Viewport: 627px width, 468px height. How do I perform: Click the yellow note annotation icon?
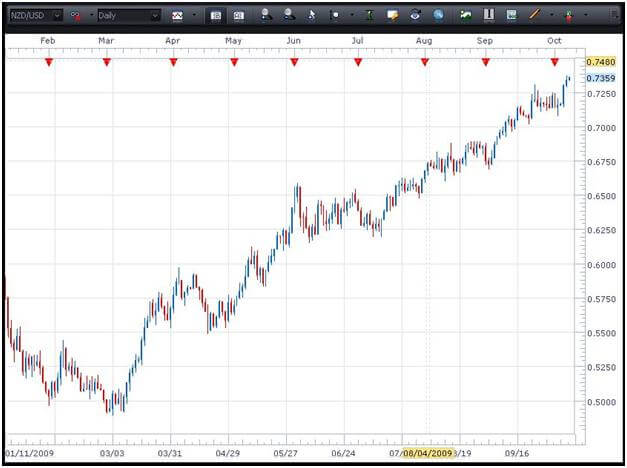pos(393,16)
